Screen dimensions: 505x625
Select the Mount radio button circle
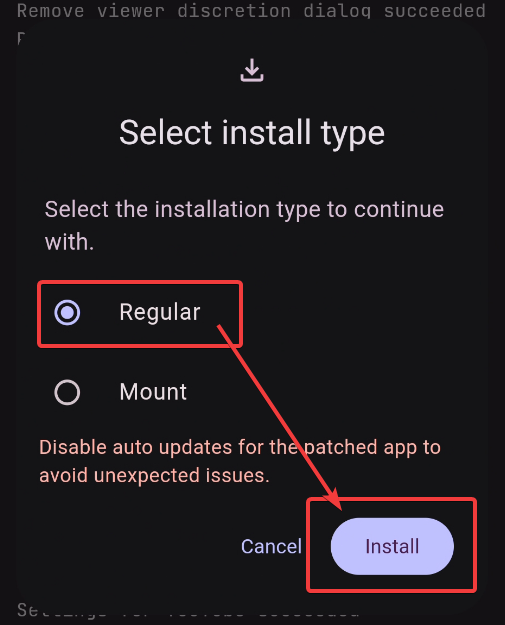click(67, 392)
